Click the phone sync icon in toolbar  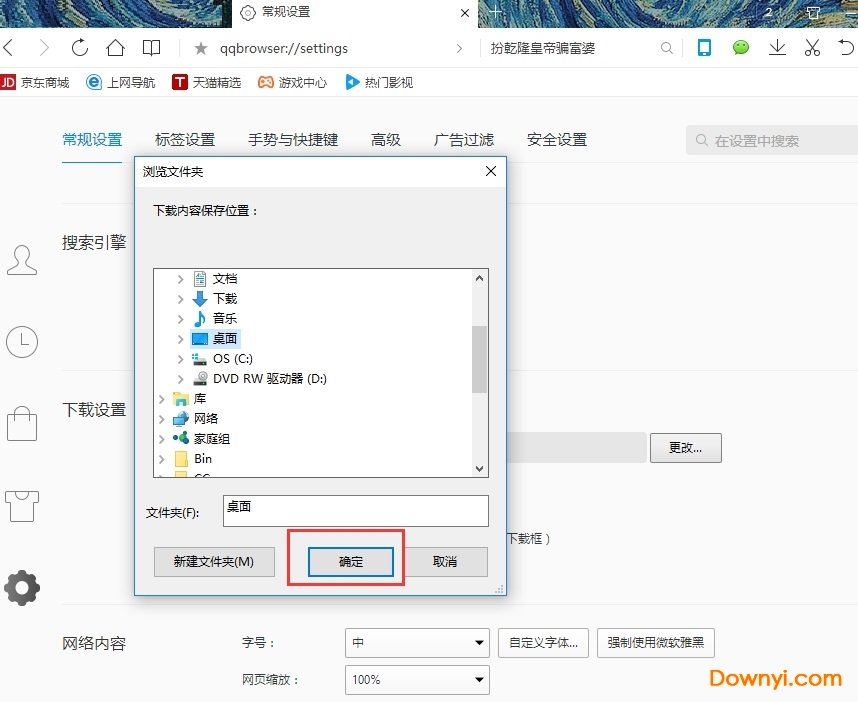point(704,47)
